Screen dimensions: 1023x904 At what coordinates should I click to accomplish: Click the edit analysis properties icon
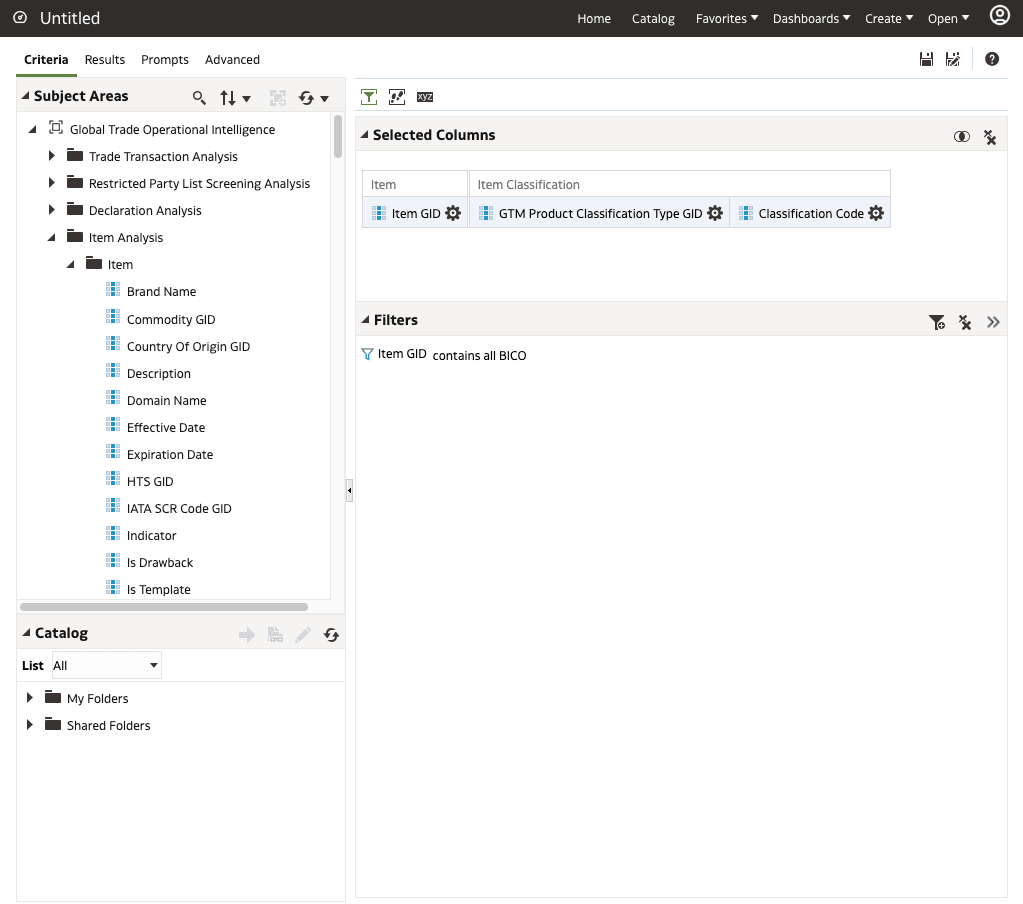[397, 97]
